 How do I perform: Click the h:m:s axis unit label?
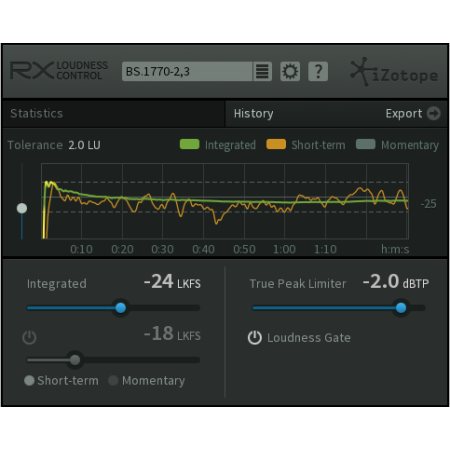tap(395, 249)
